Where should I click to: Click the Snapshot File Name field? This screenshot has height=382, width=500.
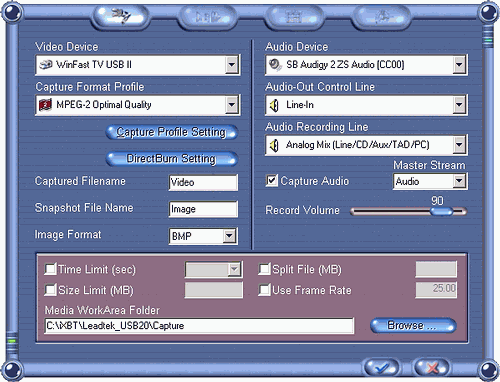pos(203,209)
